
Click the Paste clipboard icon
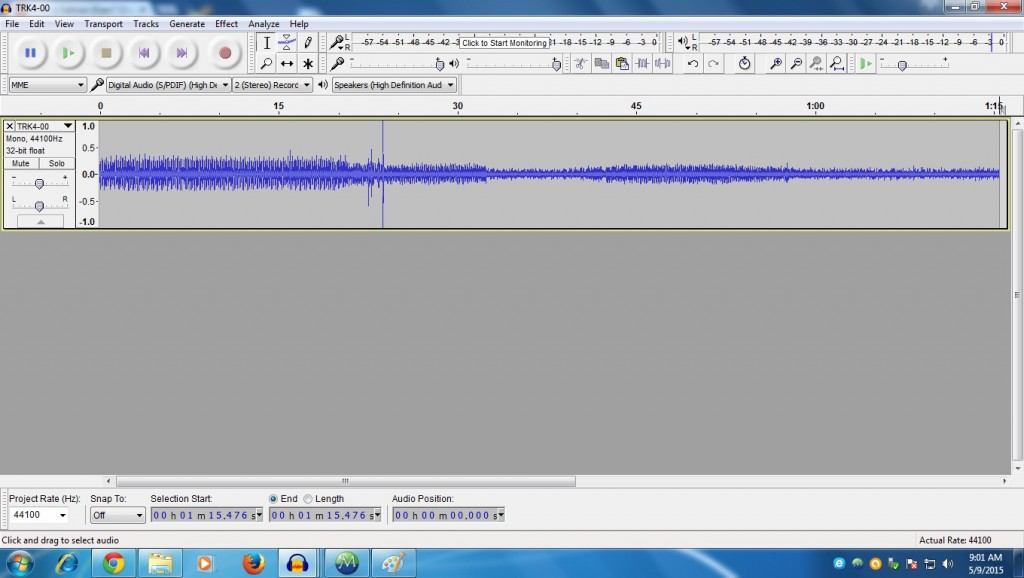tap(622, 63)
